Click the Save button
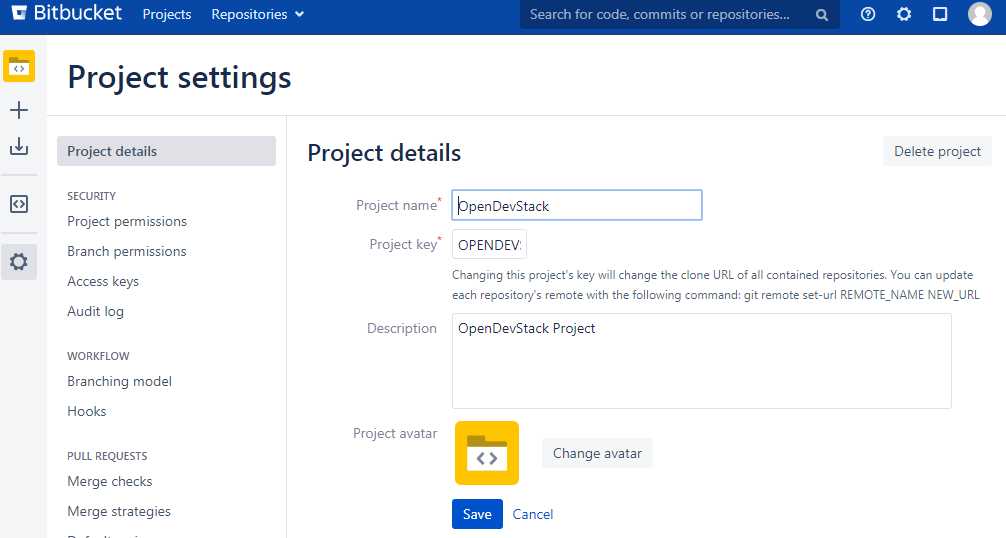 click(477, 514)
